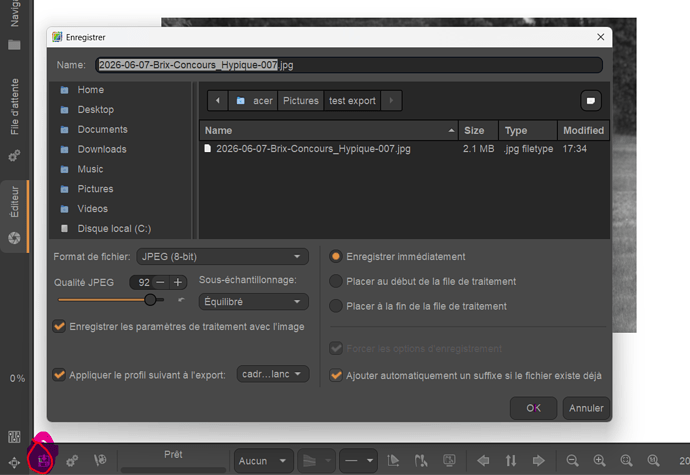690x475 pixels.
Task: Open the Sous-échantillonnage Équilibré dropdown
Action: pyautogui.click(x=253, y=302)
